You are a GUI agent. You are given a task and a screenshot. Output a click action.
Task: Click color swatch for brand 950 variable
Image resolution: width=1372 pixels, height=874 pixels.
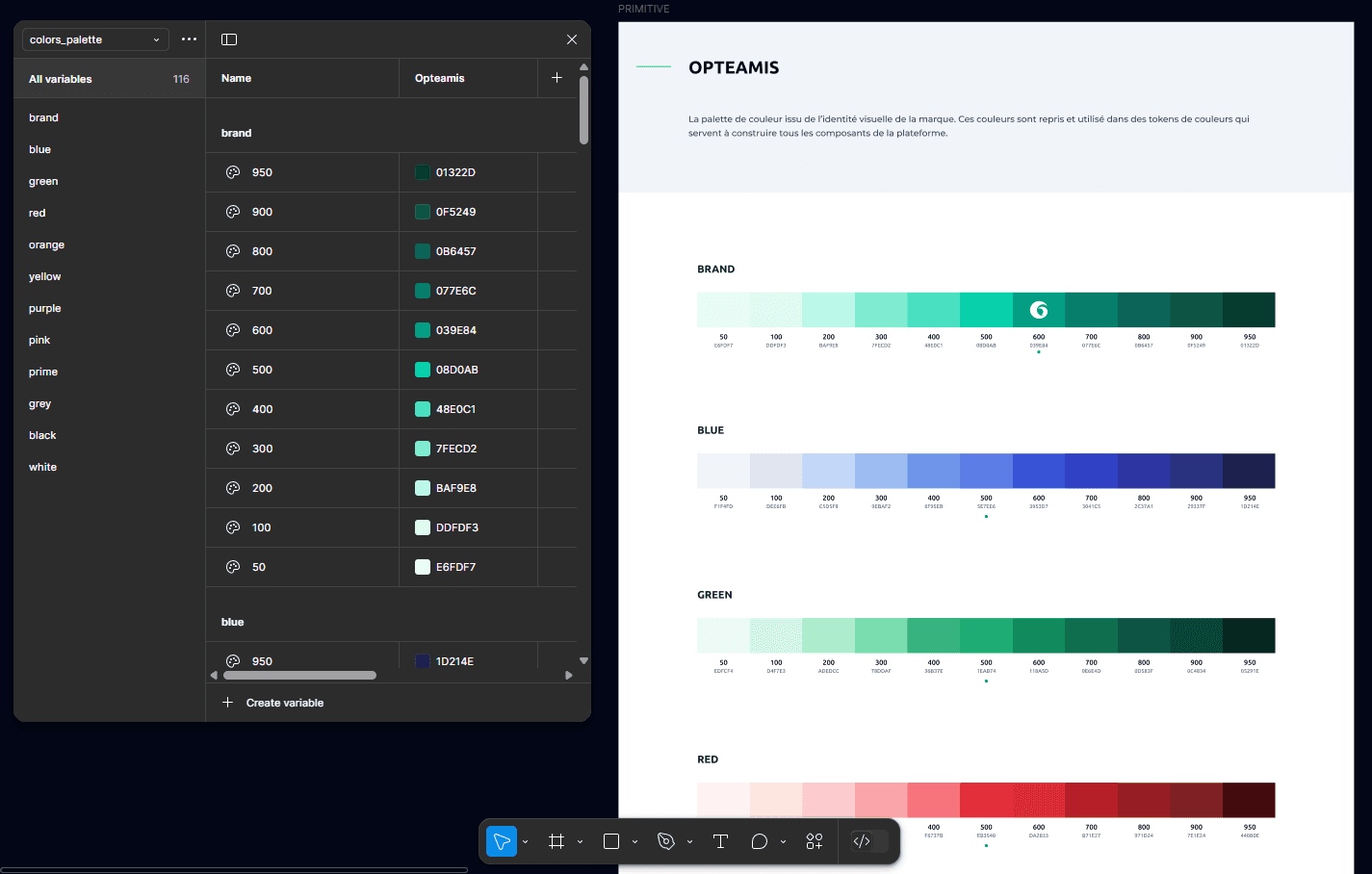pos(423,172)
